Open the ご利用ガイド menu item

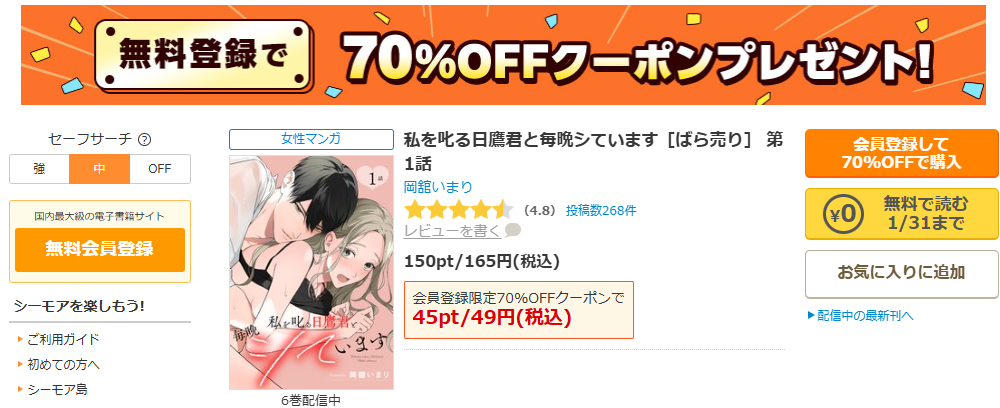tap(63, 339)
